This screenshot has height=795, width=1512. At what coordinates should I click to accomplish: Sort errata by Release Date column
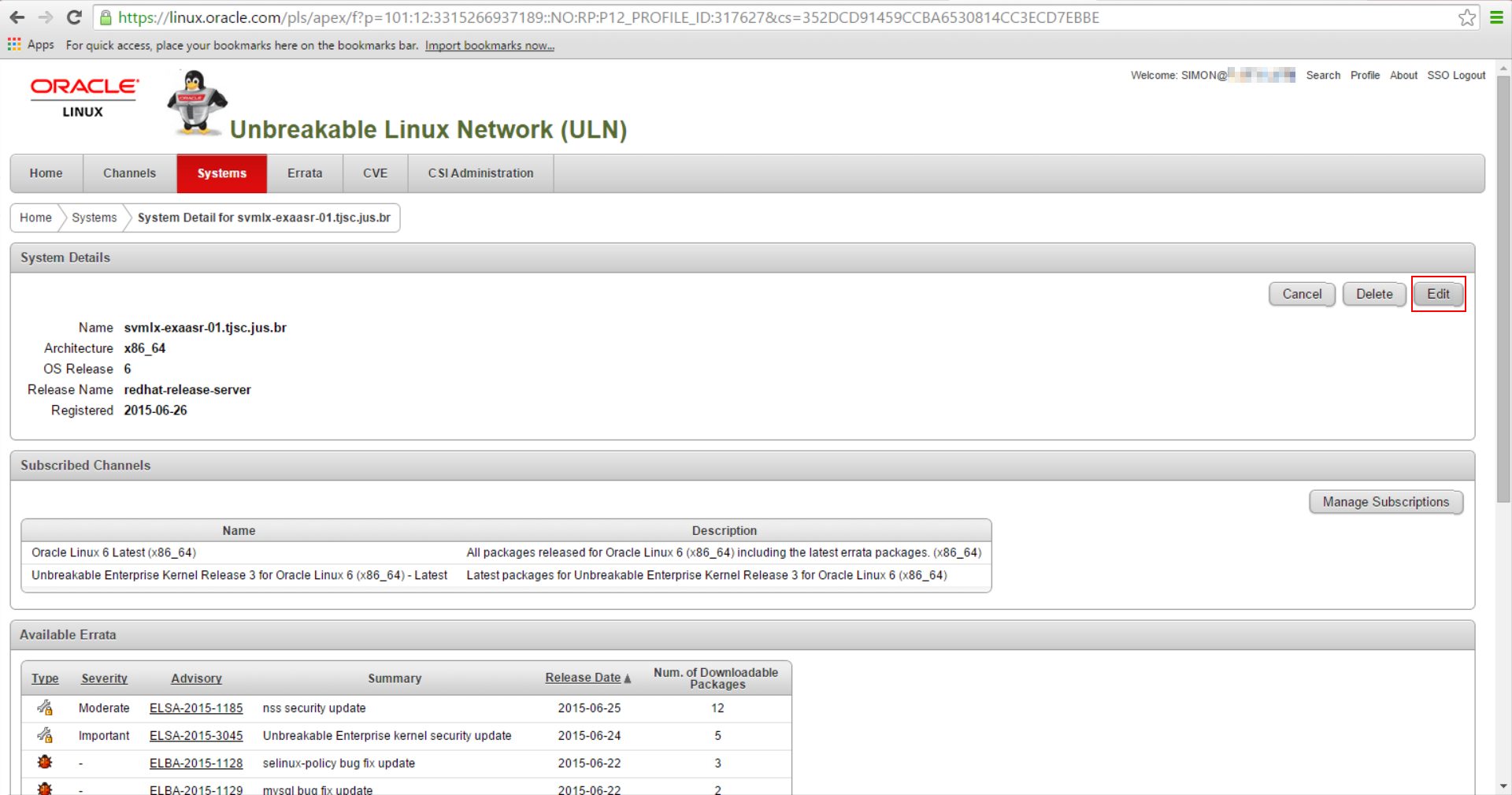pos(583,678)
